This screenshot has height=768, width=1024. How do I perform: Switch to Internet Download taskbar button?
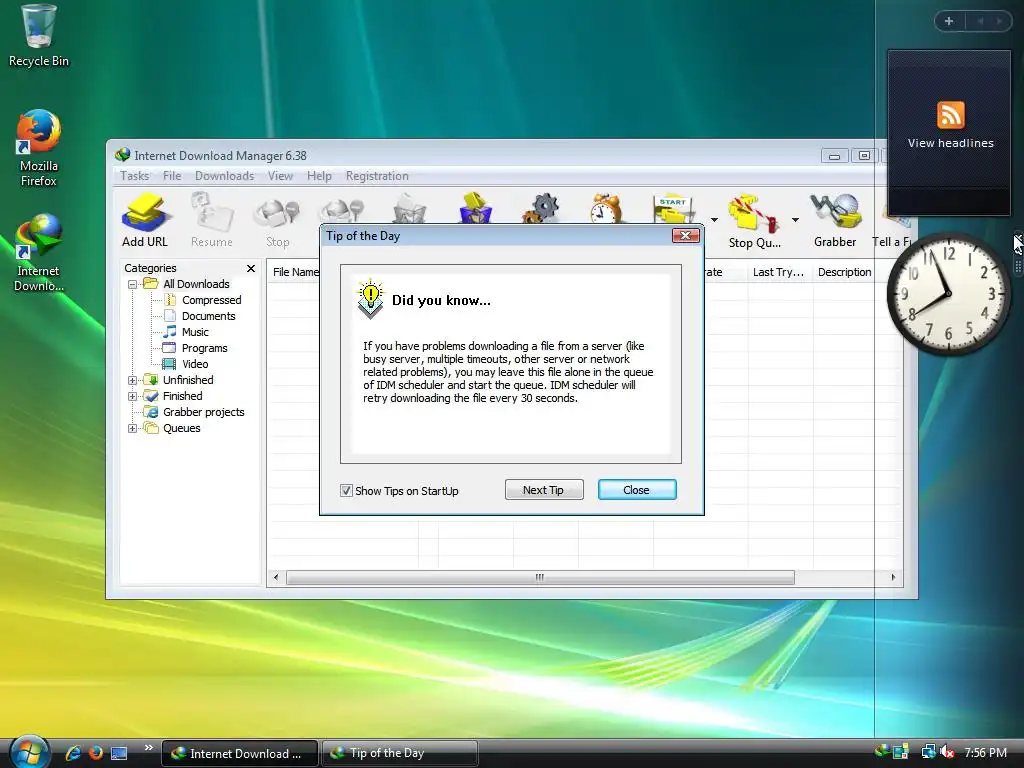[x=240, y=753]
